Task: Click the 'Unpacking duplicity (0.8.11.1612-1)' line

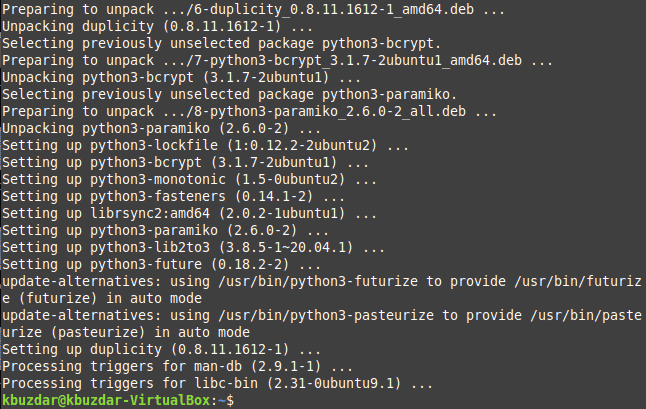Action: (157, 26)
